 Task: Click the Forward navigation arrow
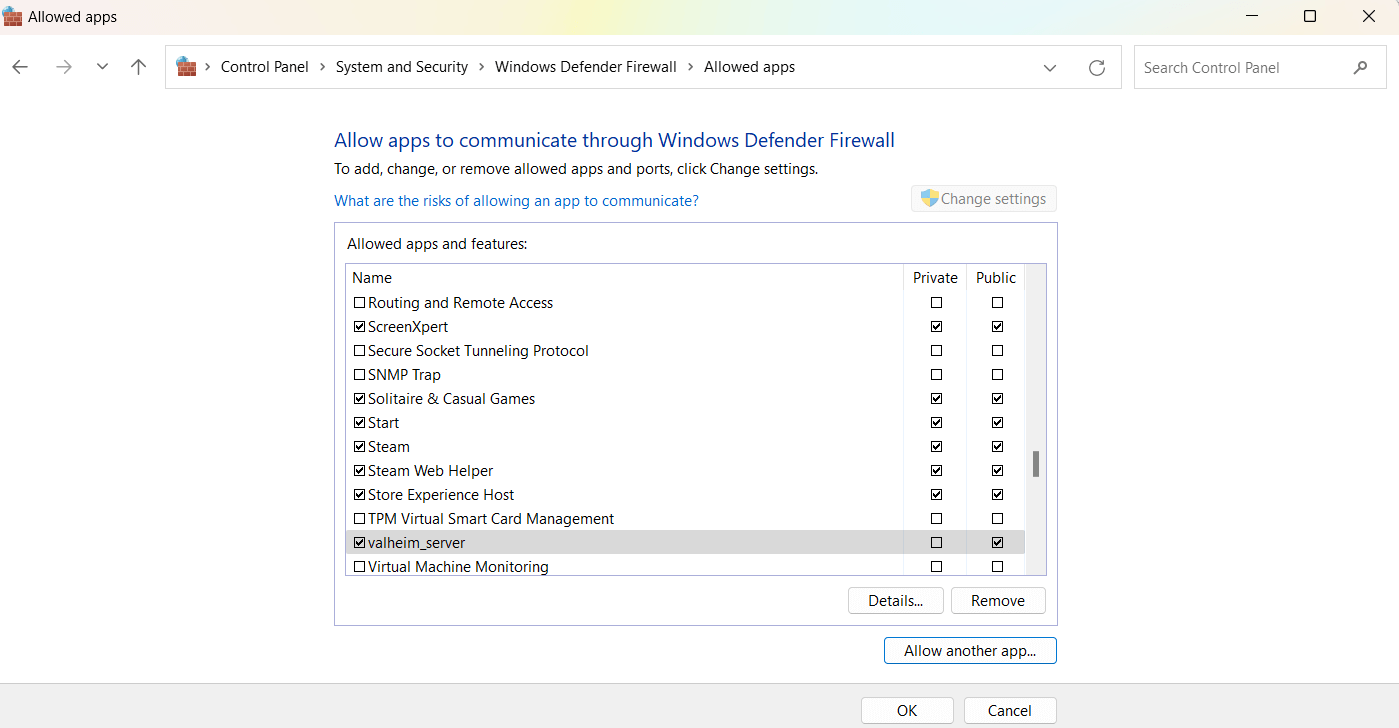pos(63,67)
